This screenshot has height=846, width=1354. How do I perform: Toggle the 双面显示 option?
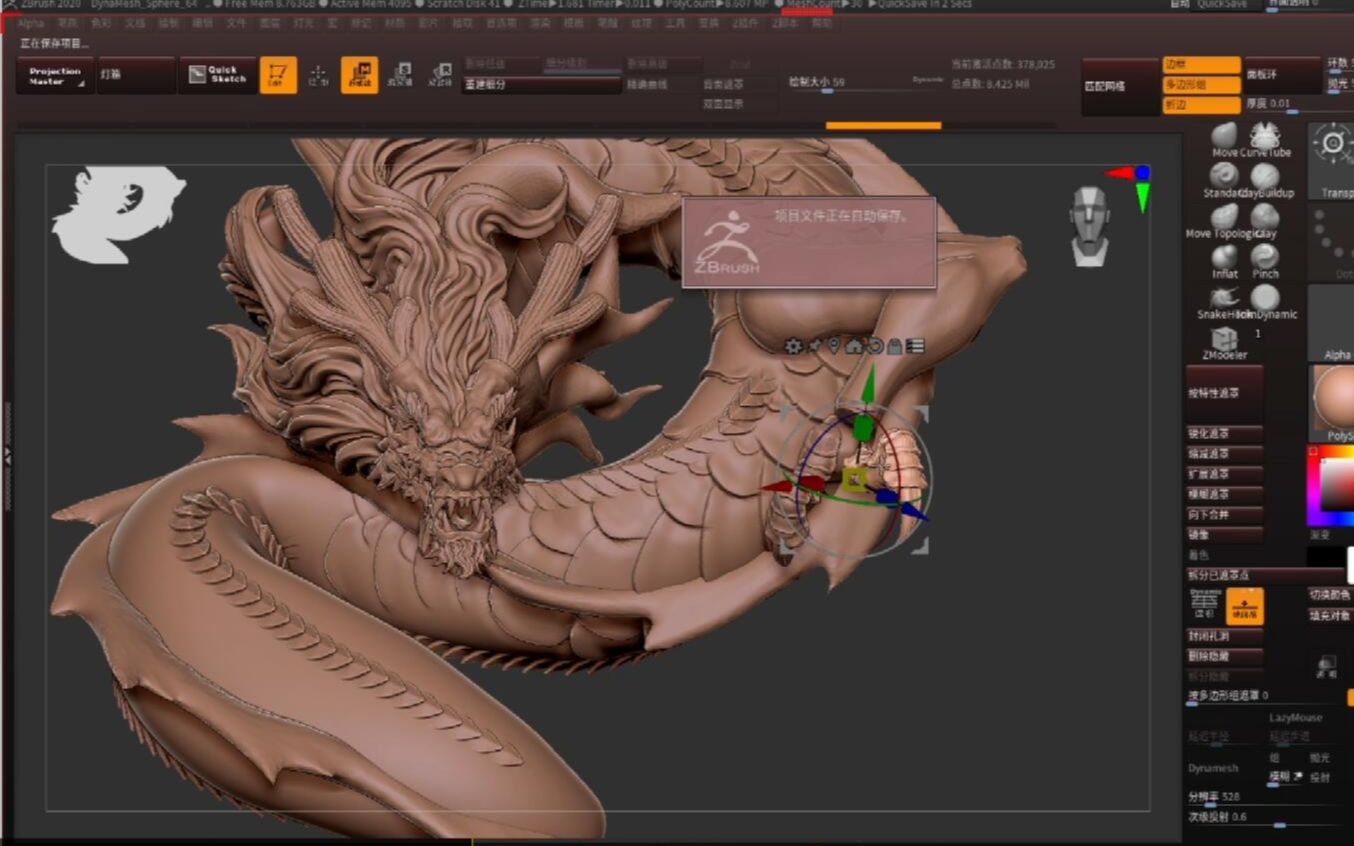740,104
